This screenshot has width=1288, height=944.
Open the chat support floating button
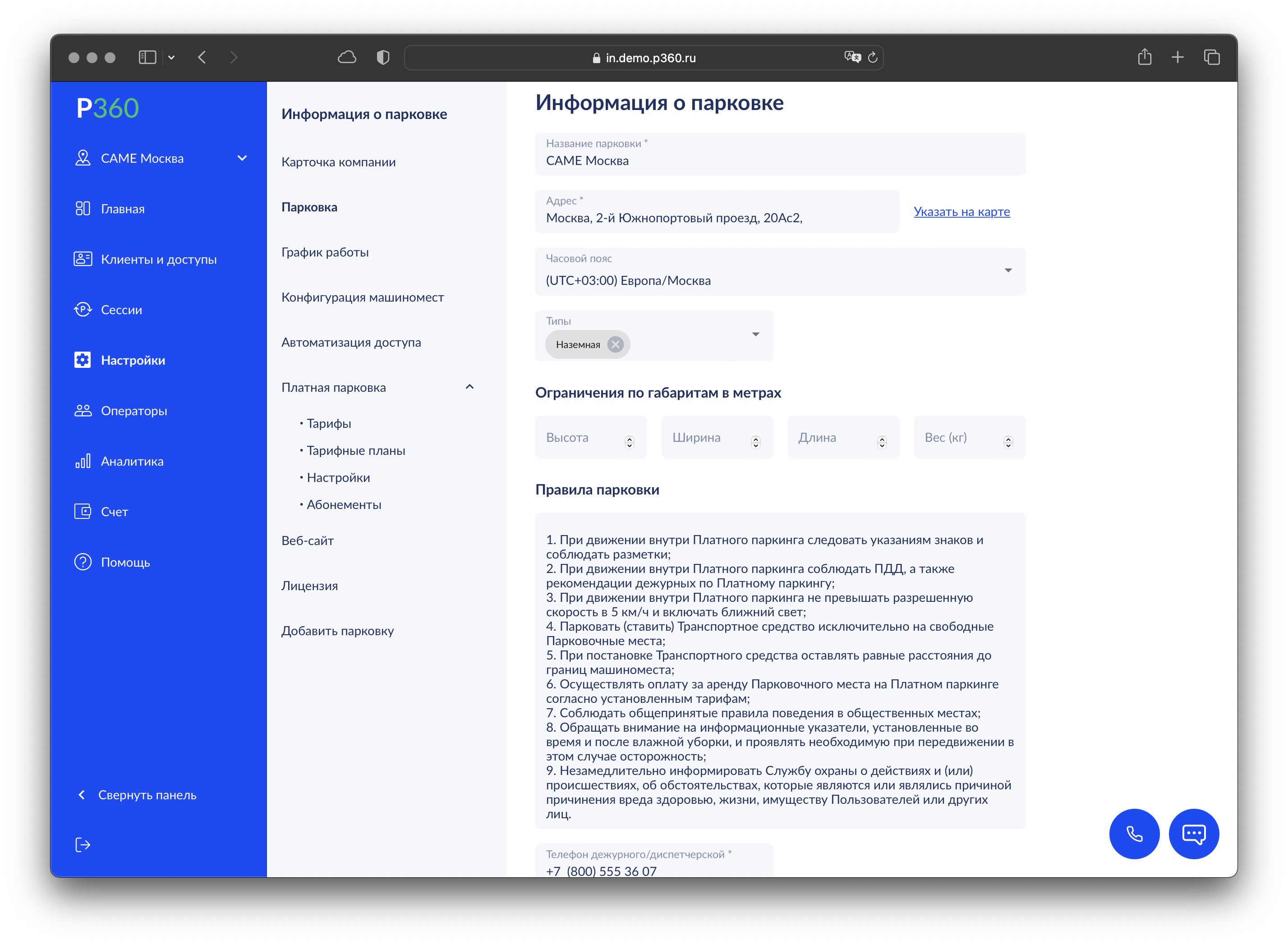point(1194,834)
